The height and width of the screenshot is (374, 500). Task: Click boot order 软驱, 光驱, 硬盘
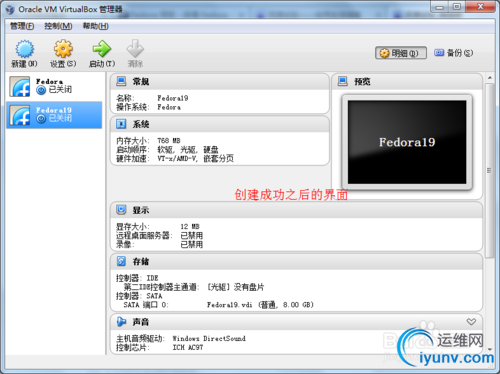pos(188,150)
